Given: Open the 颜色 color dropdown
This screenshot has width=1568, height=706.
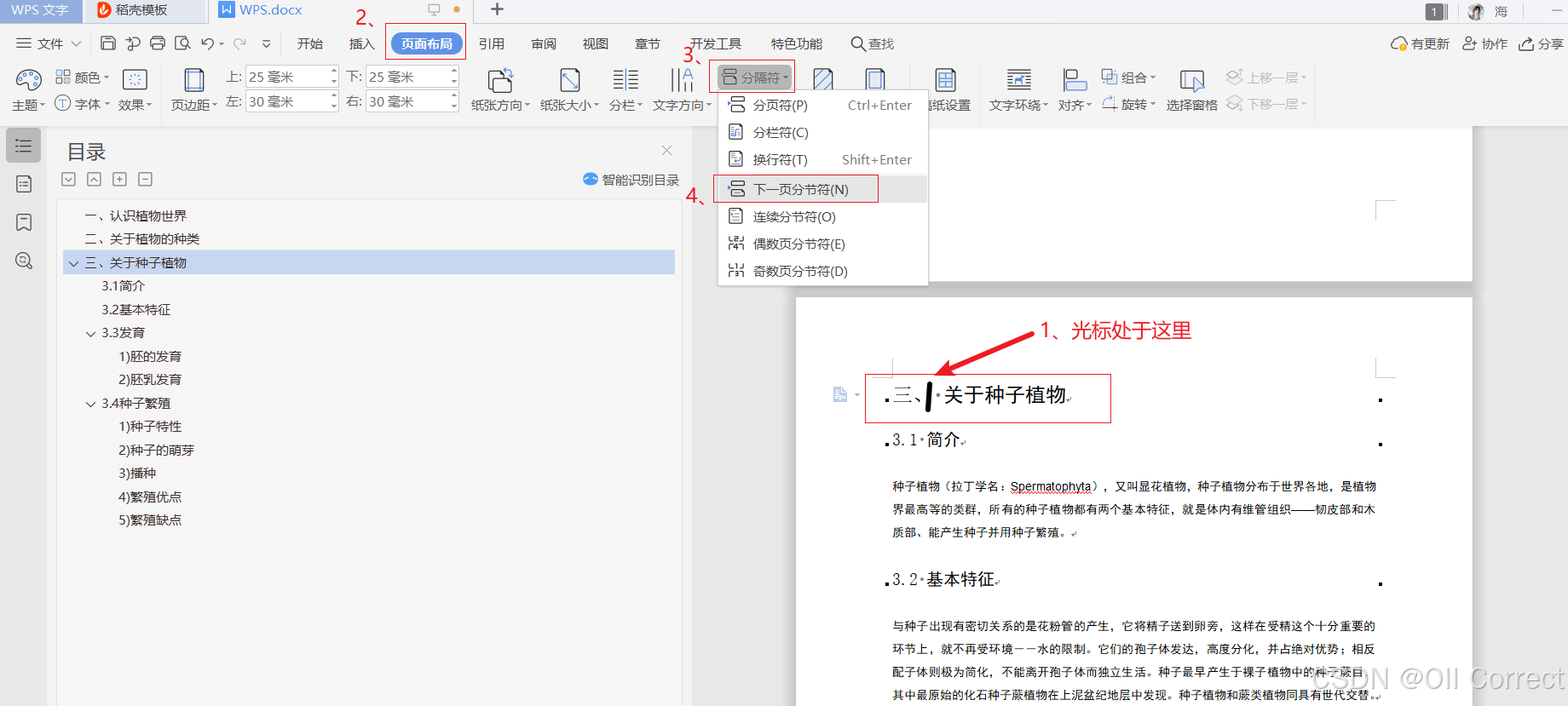Looking at the screenshot, I should pos(83,77).
